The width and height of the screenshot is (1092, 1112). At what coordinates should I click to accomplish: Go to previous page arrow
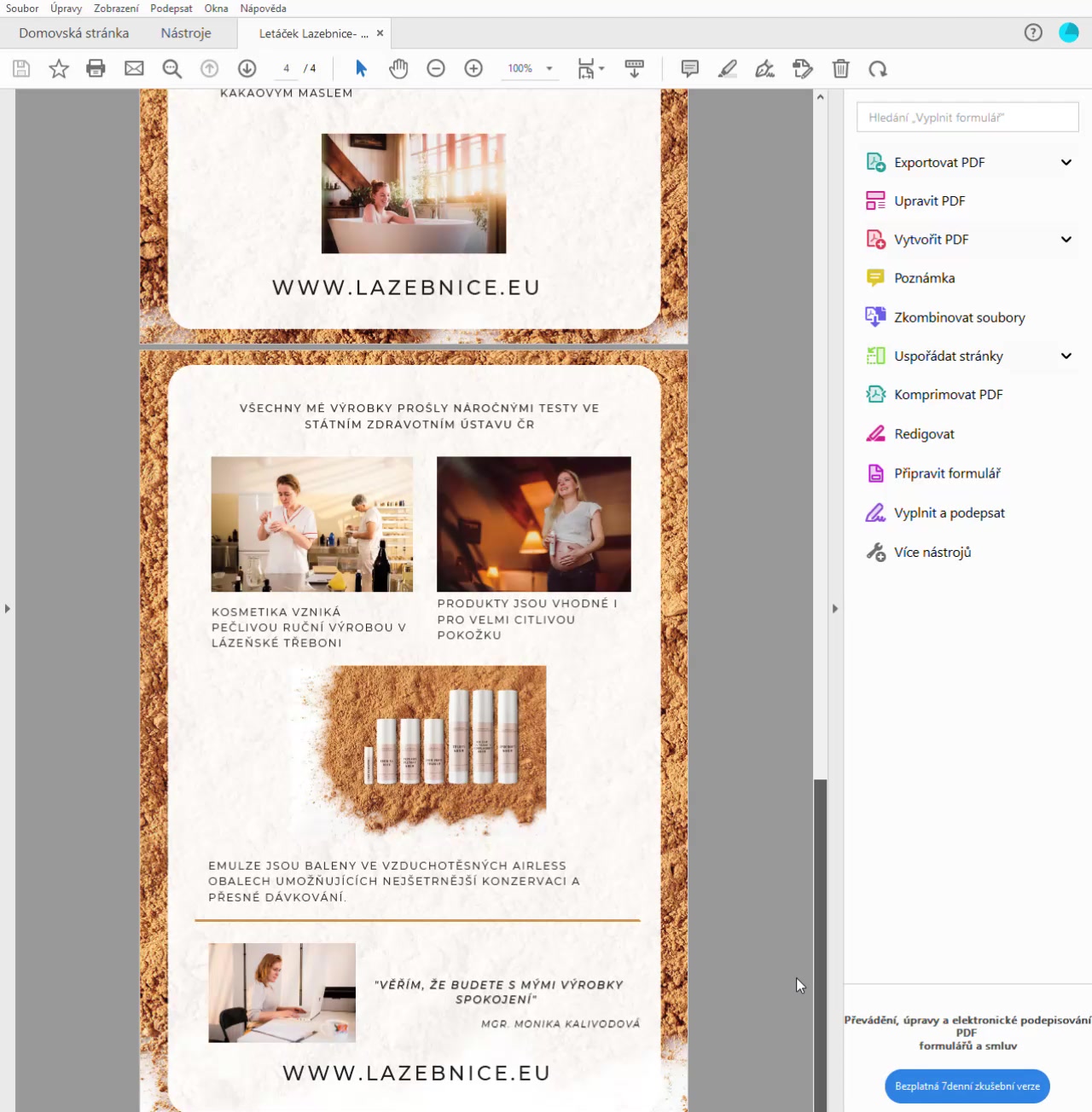209,69
